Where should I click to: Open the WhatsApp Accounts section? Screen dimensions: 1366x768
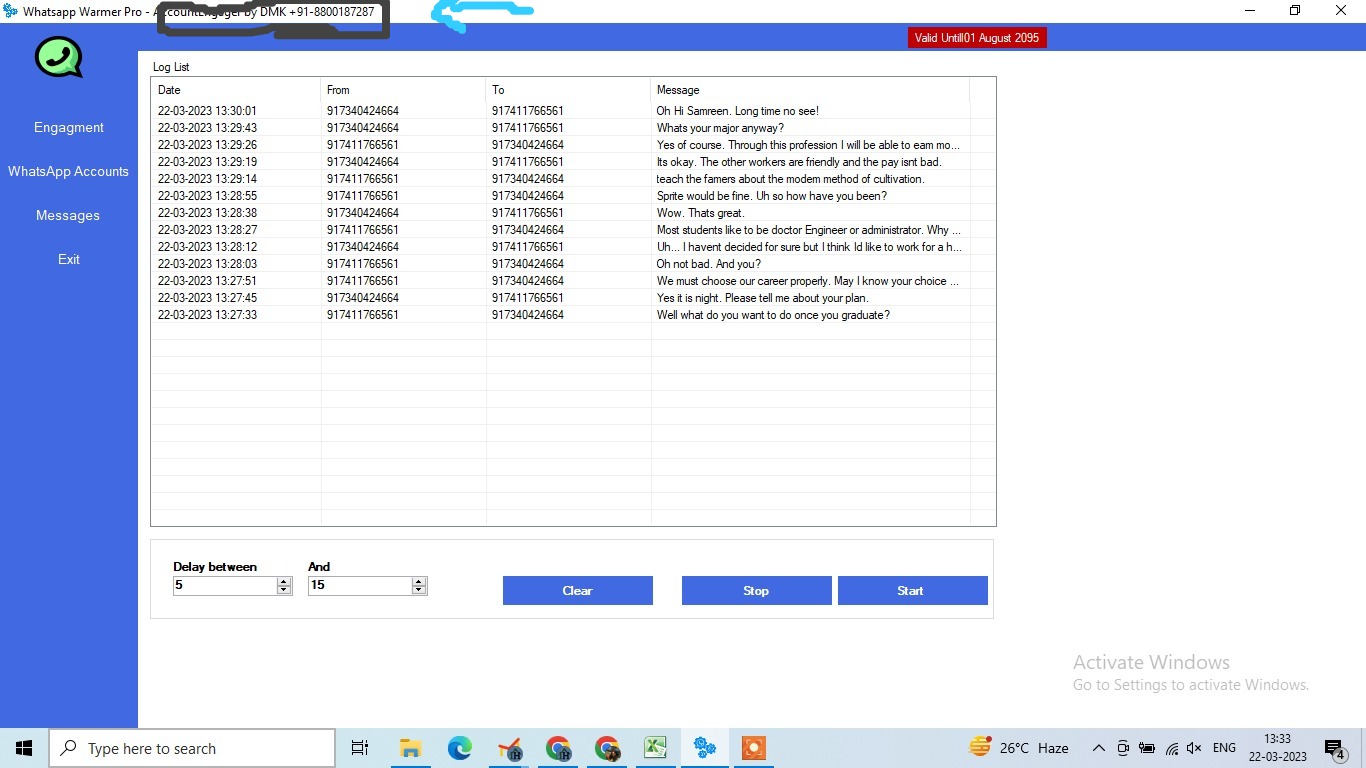tap(69, 171)
